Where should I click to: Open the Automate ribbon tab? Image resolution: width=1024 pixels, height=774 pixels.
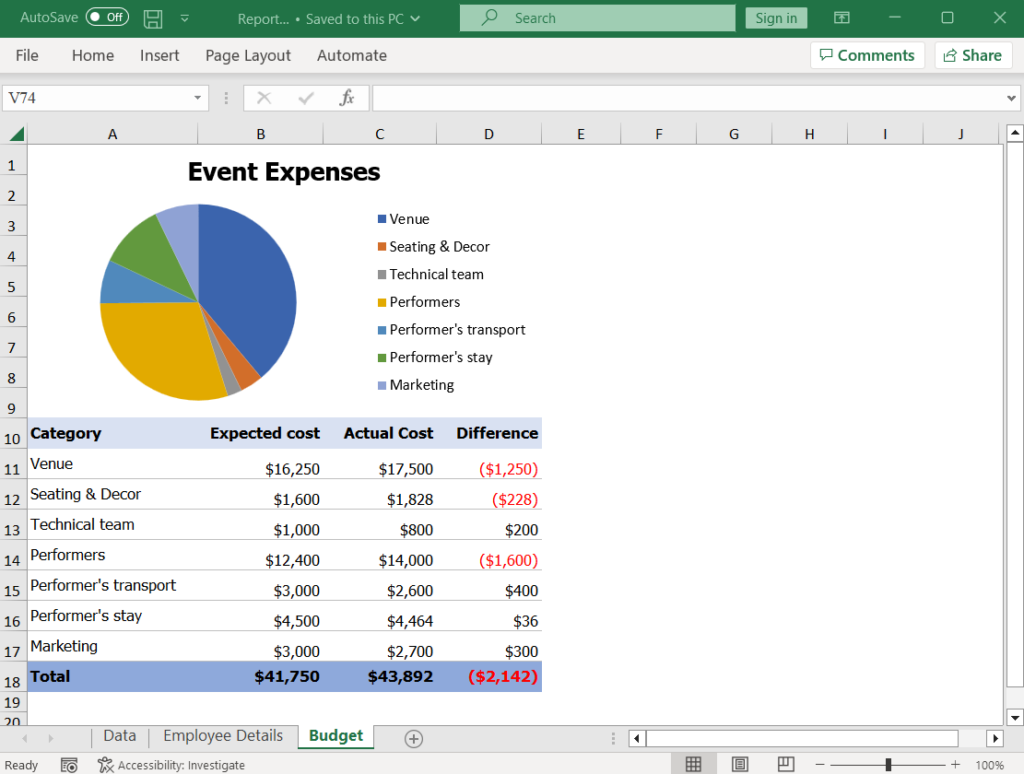(352, 56)
